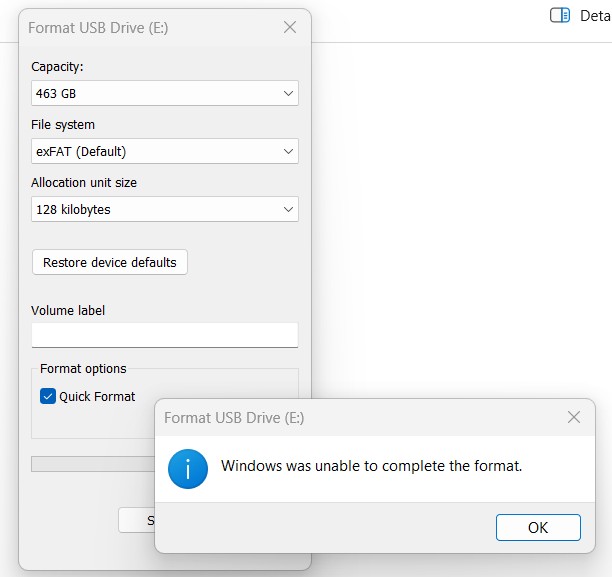The height and width of the screenshot is (577, 612).
Task: Click the Details pane icon
Action: 560,16
